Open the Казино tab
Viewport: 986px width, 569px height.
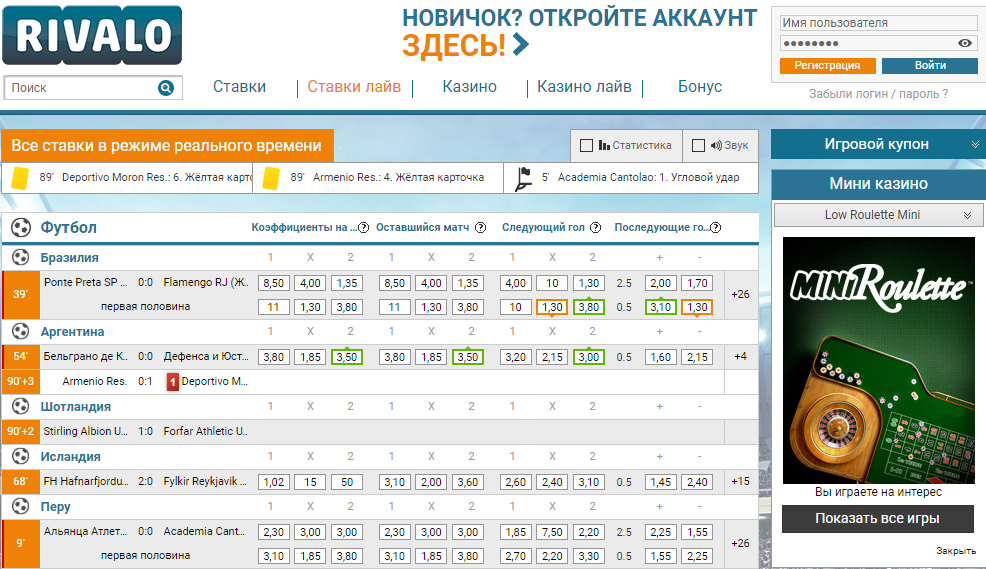pyautogui.click(x=469, y=87)
